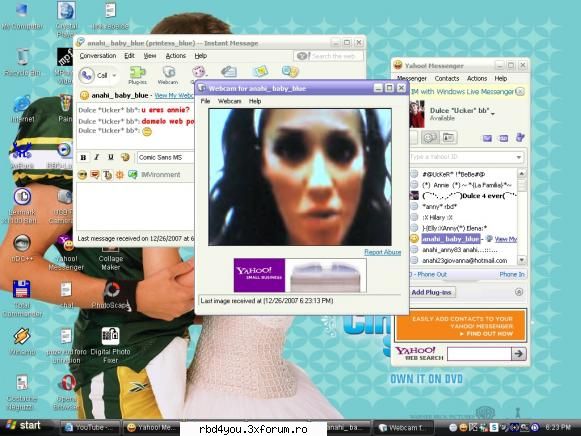This screenshot has height=436, width=581.
Task: Toggle Bold text formatting
Action: pyautogui.click(x=83, y=157)
